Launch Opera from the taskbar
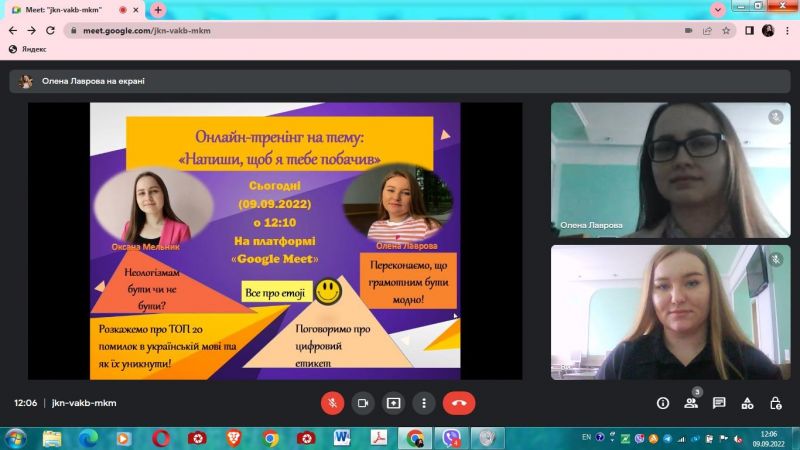Image resolution: width=800 pixels, height=450 pixels. click(x=161, y=439)
